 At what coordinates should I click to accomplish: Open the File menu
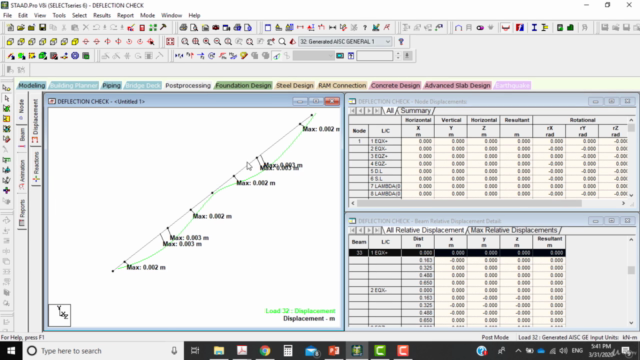coord(7,16)
